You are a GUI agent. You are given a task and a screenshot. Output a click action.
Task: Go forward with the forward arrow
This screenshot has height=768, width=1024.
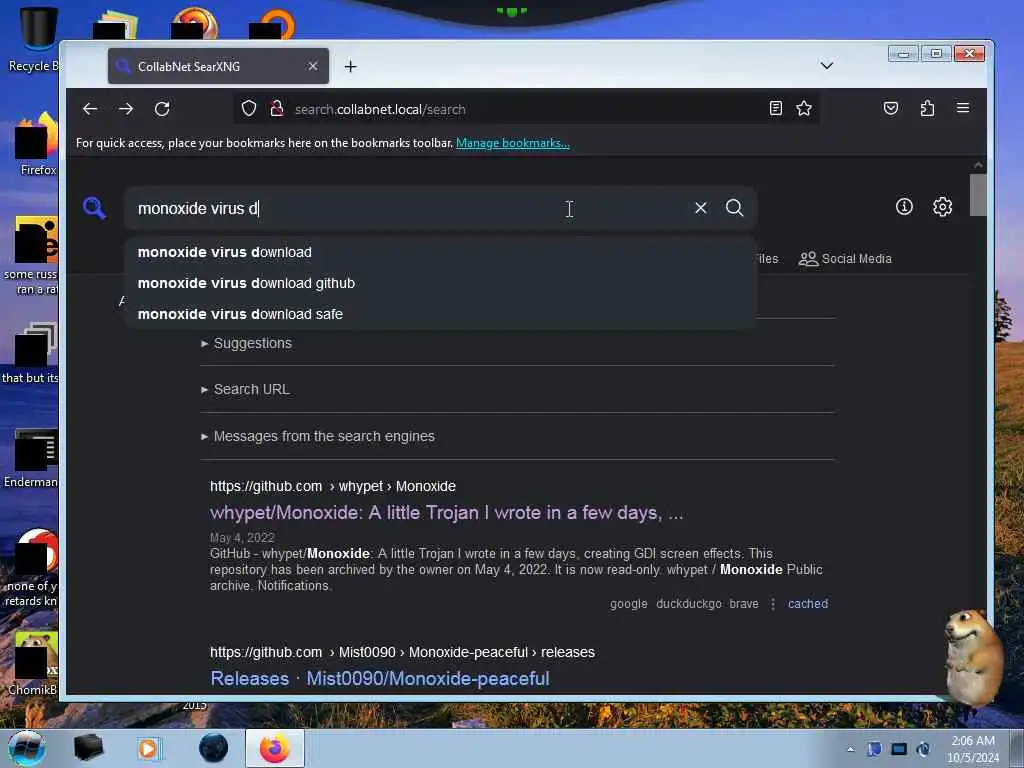(126, 109)
